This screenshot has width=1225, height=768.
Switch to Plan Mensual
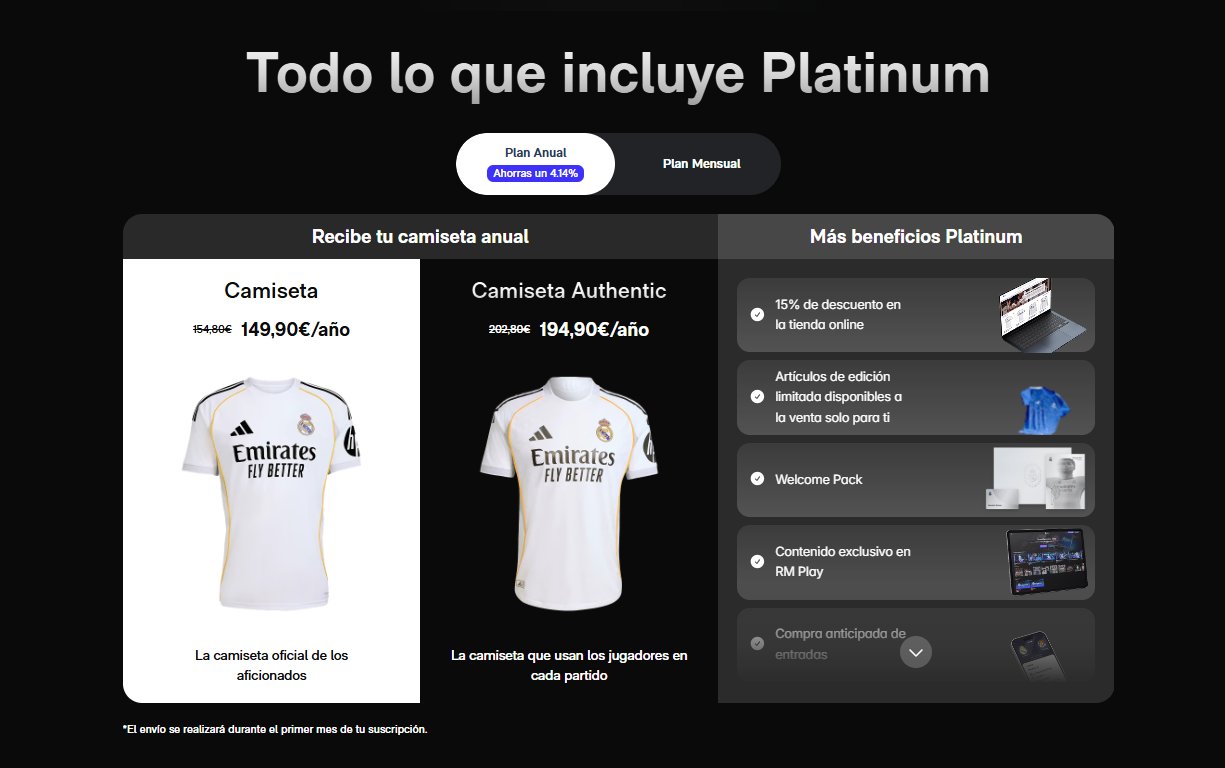point(701,163)
